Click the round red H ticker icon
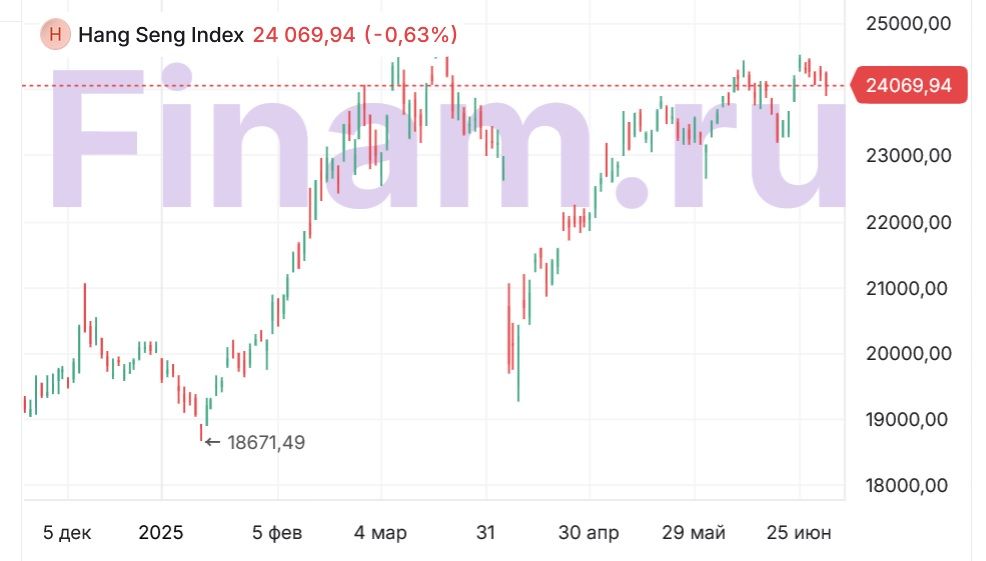This screenshot has width=986, height=561. [55, 35]
